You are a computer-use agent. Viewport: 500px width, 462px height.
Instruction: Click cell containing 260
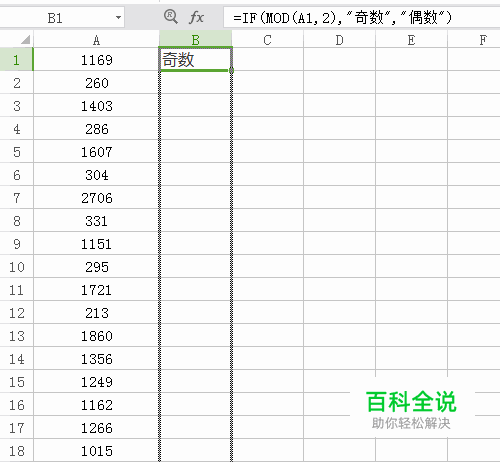96,82
